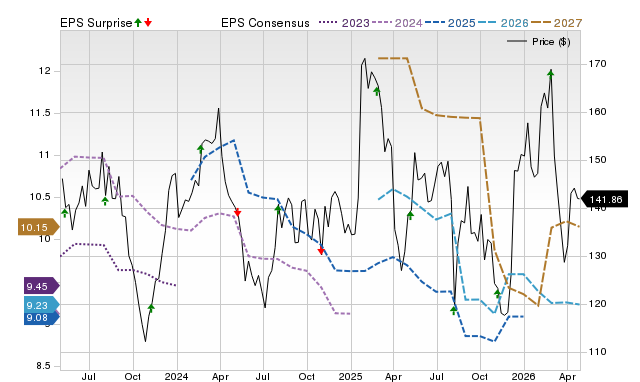Click the 130 tick on the price axis
Image resolution: width=640 pixels, height=382 pixels.
click(x=598, y=256)
